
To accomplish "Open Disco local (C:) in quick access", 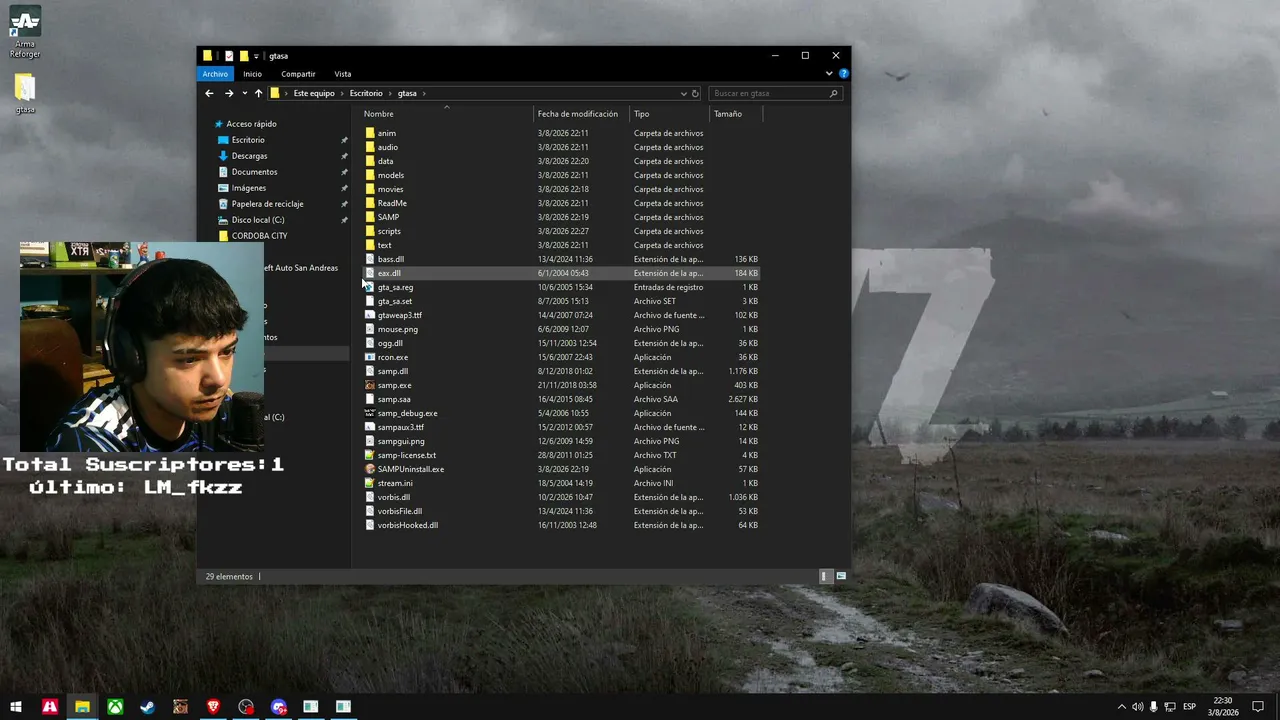I will point(258,220).
